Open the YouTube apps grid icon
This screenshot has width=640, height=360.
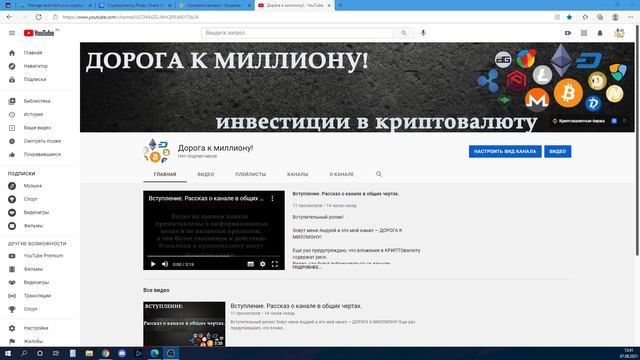(584, 33)
